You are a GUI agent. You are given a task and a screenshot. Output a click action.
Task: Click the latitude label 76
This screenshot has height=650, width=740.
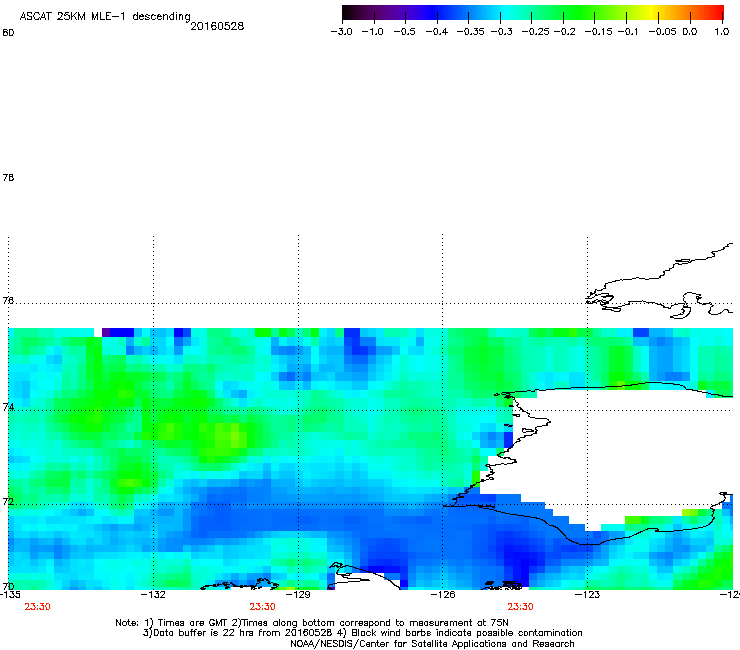[x=8, y=300]
